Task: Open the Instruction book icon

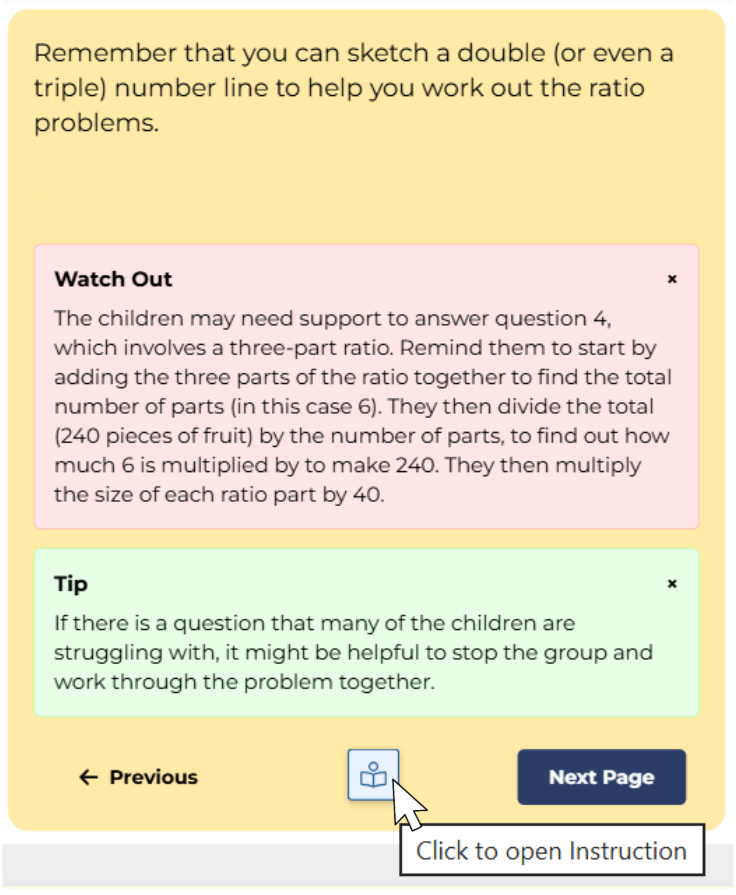Action: (x=373, y=775)
